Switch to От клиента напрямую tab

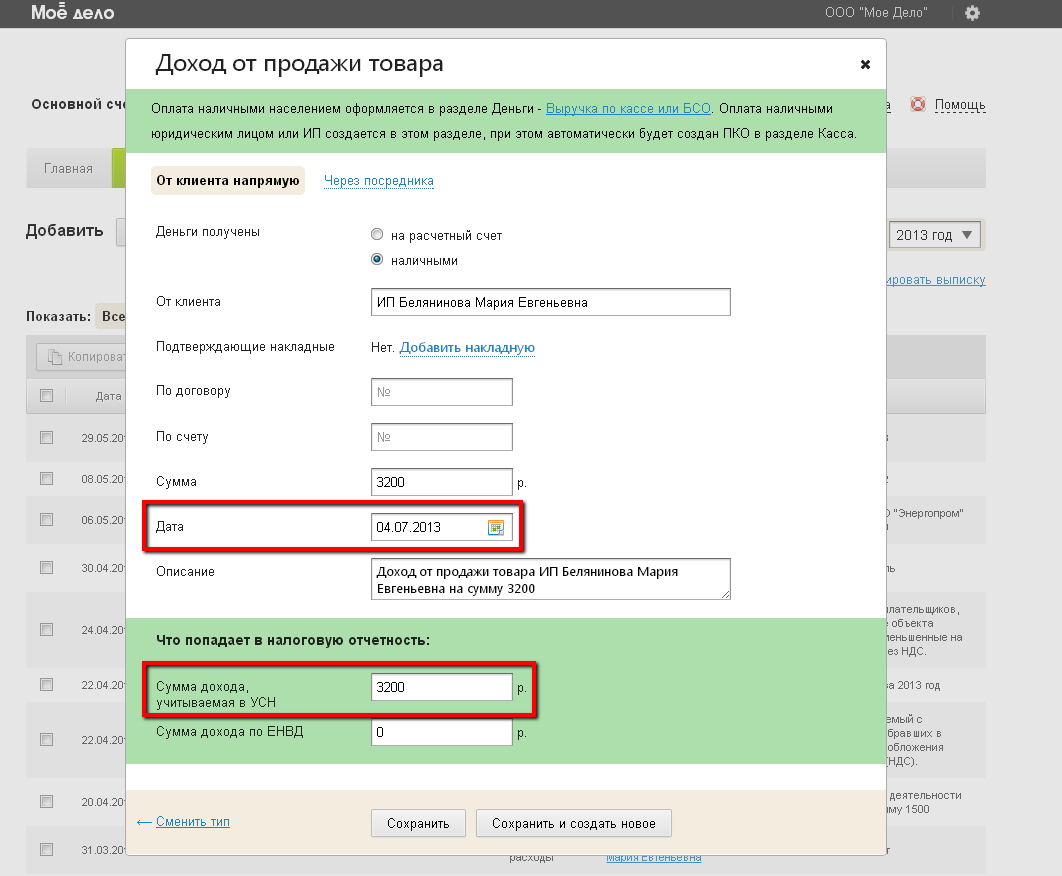228,181
